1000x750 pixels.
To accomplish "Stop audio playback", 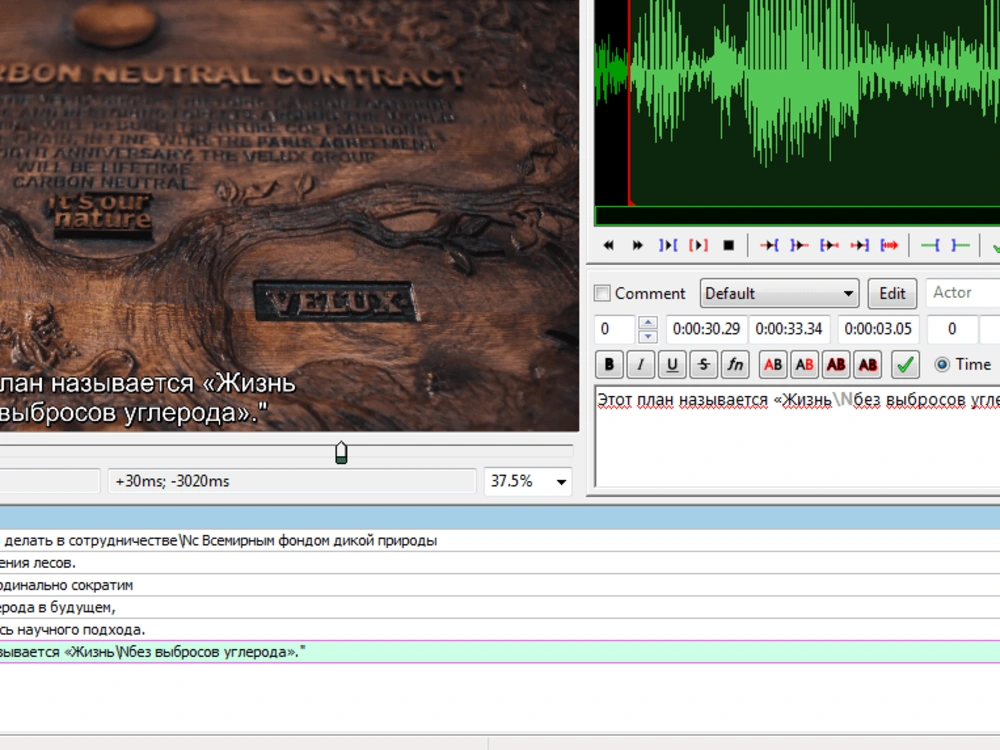I will coord(729,246).
